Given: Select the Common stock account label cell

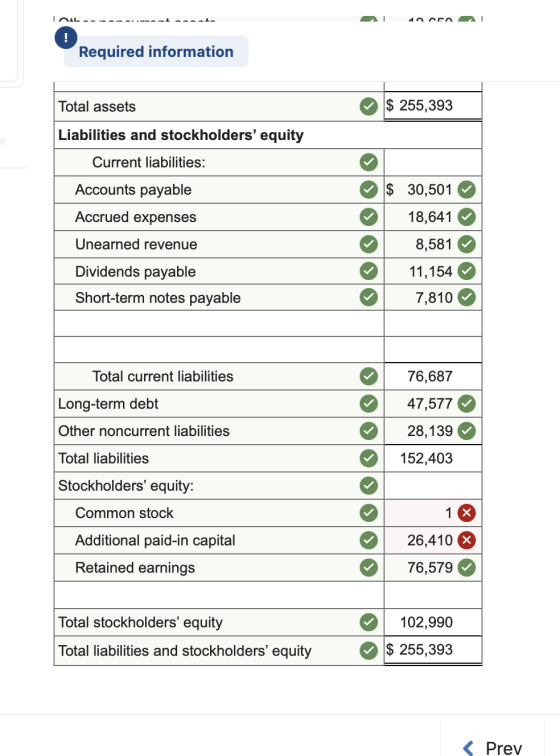Looking at the screenshot, I should point(219,513).
